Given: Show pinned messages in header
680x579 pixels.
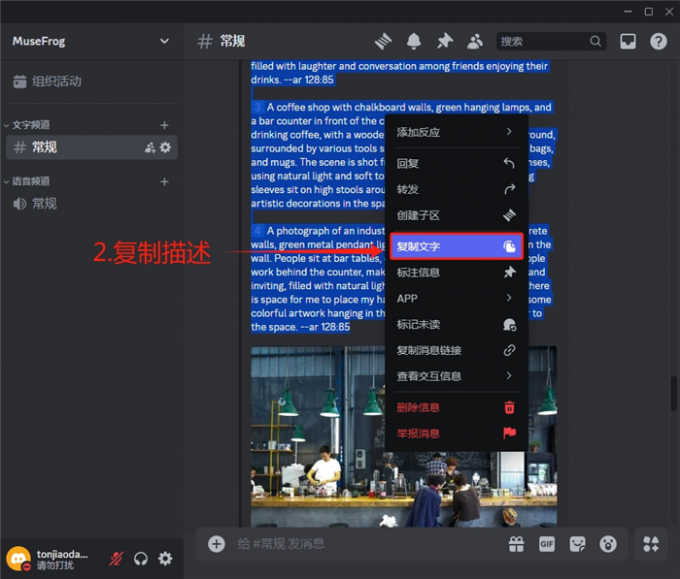Looking at the screenshot, I should tap(445, 42).
